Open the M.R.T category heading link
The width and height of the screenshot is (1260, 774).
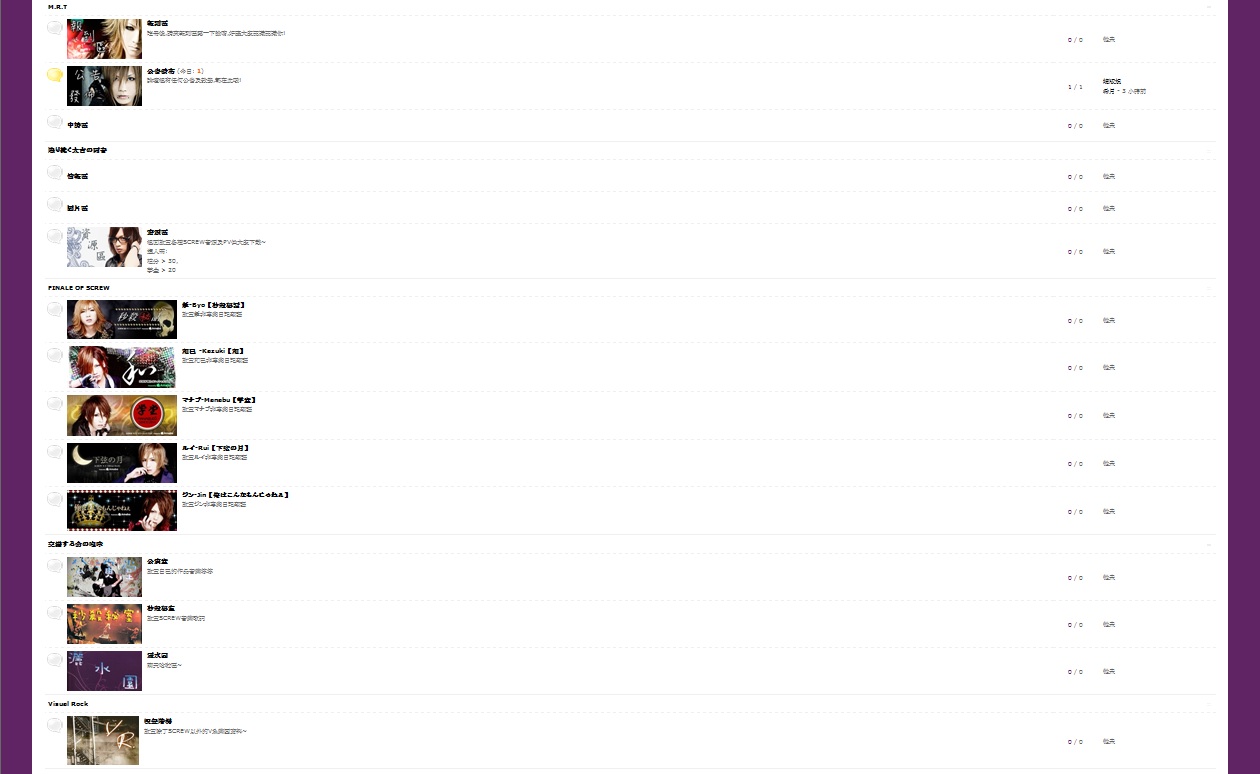pyautogui.click(x=57, y=7)
